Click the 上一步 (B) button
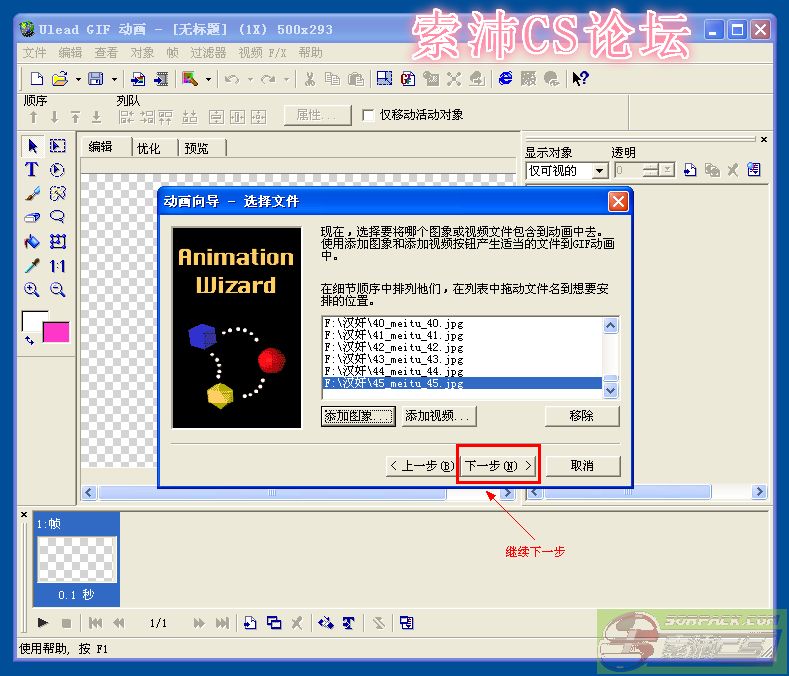This screenshot has height=676, width=789. coord(422,466)
